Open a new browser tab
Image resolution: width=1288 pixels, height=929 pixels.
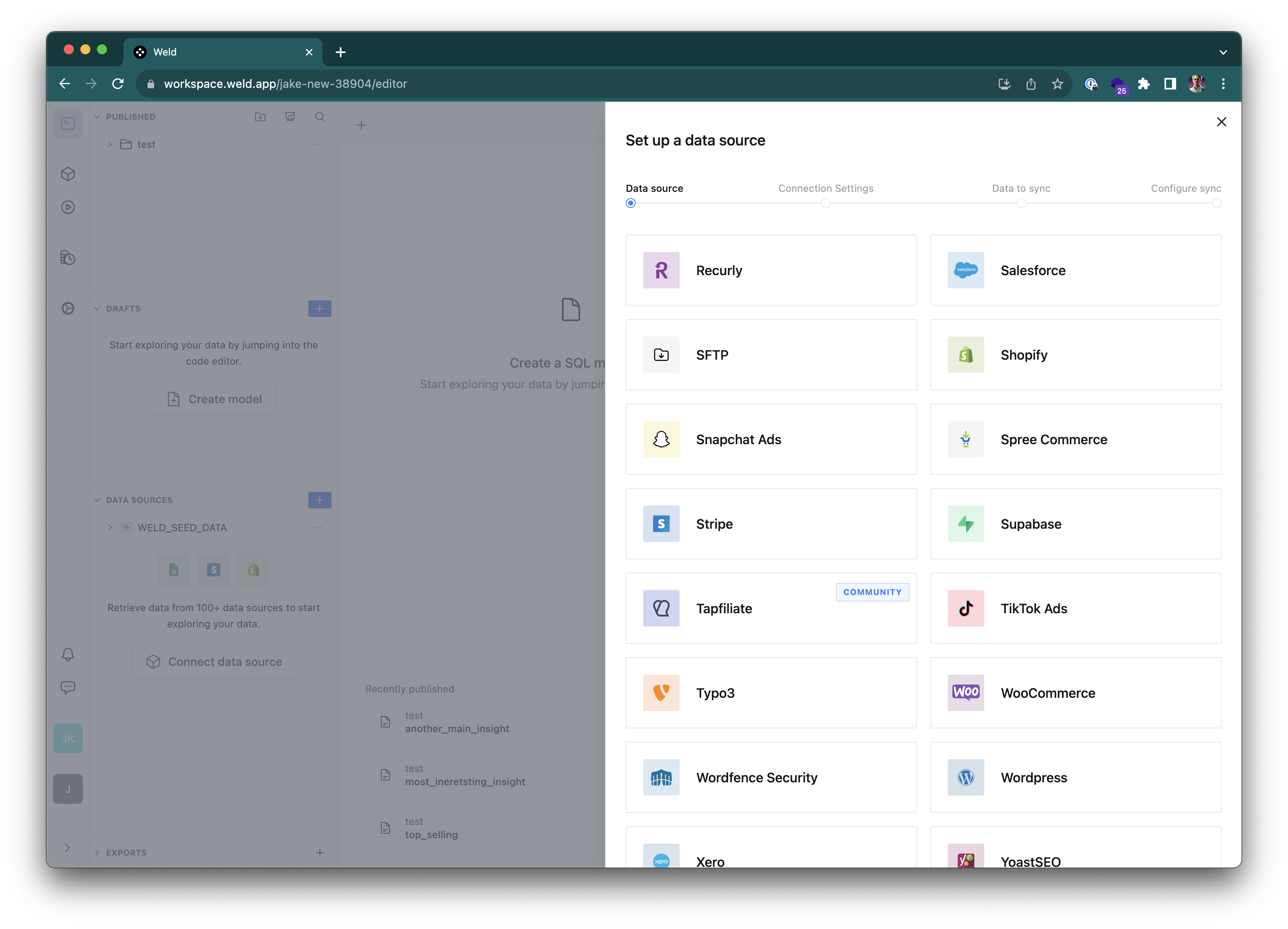coord(340,52)
